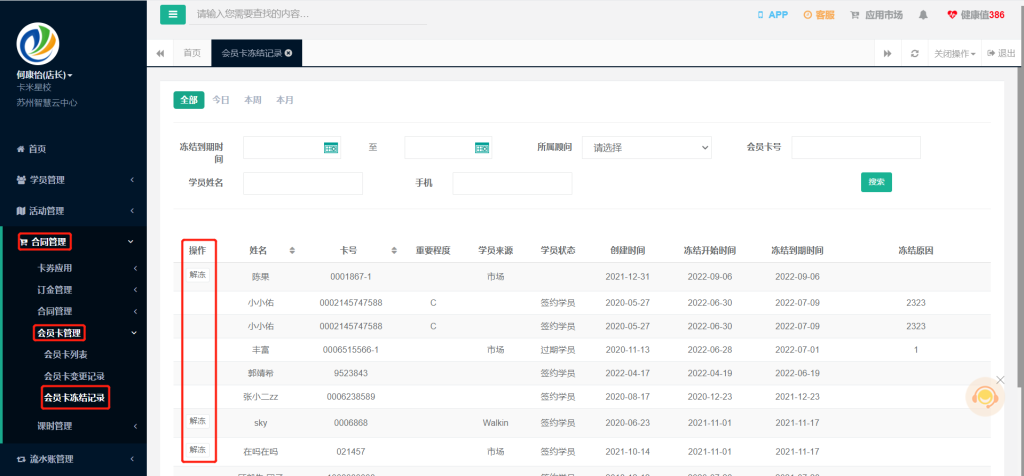Click card number 0001867-1
The height and width of the screenshot is (476, 1024).
(x=351, y=277)
